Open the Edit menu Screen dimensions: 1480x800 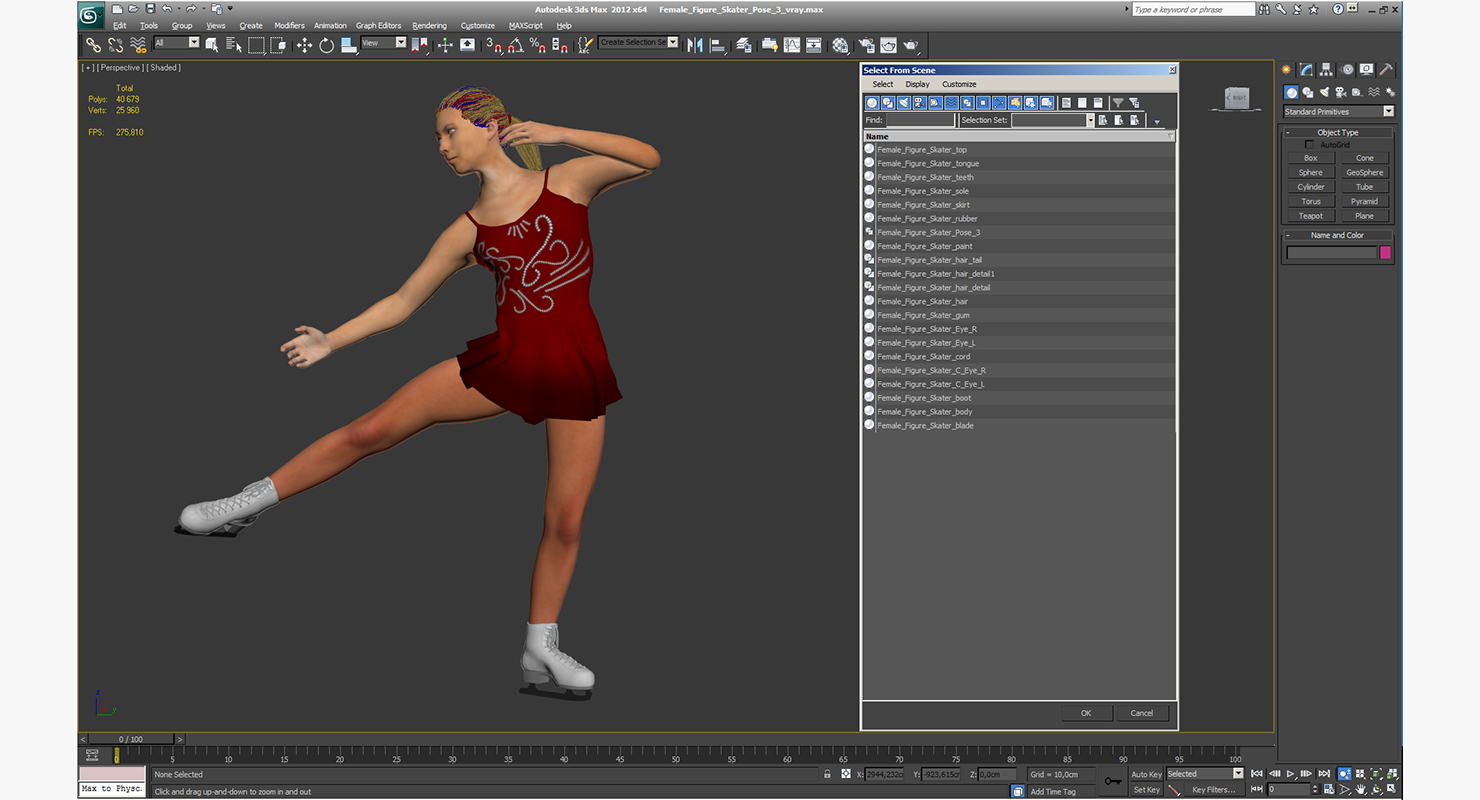click(x=120, y=25)
